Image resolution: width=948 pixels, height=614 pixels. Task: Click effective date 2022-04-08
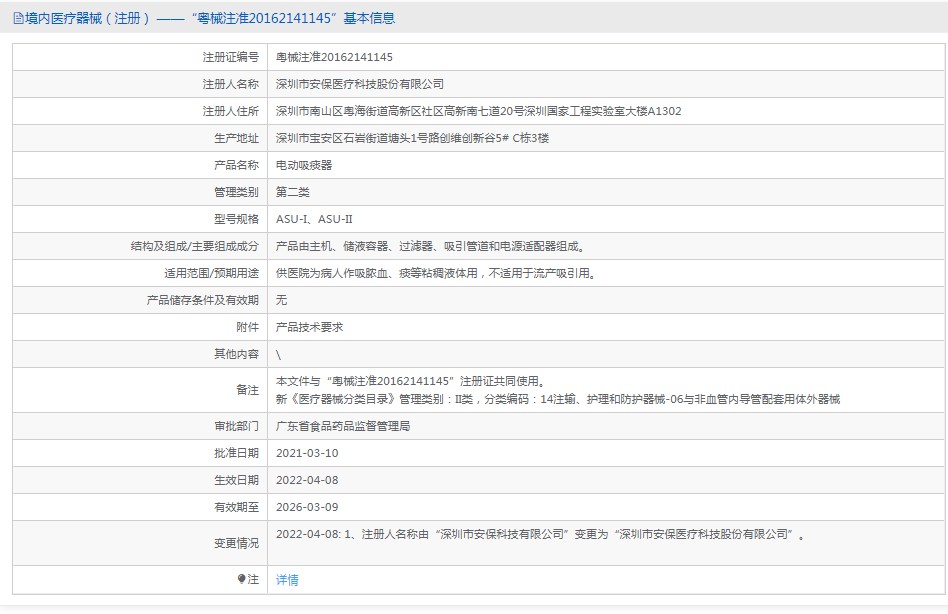(x=307, y=480)
